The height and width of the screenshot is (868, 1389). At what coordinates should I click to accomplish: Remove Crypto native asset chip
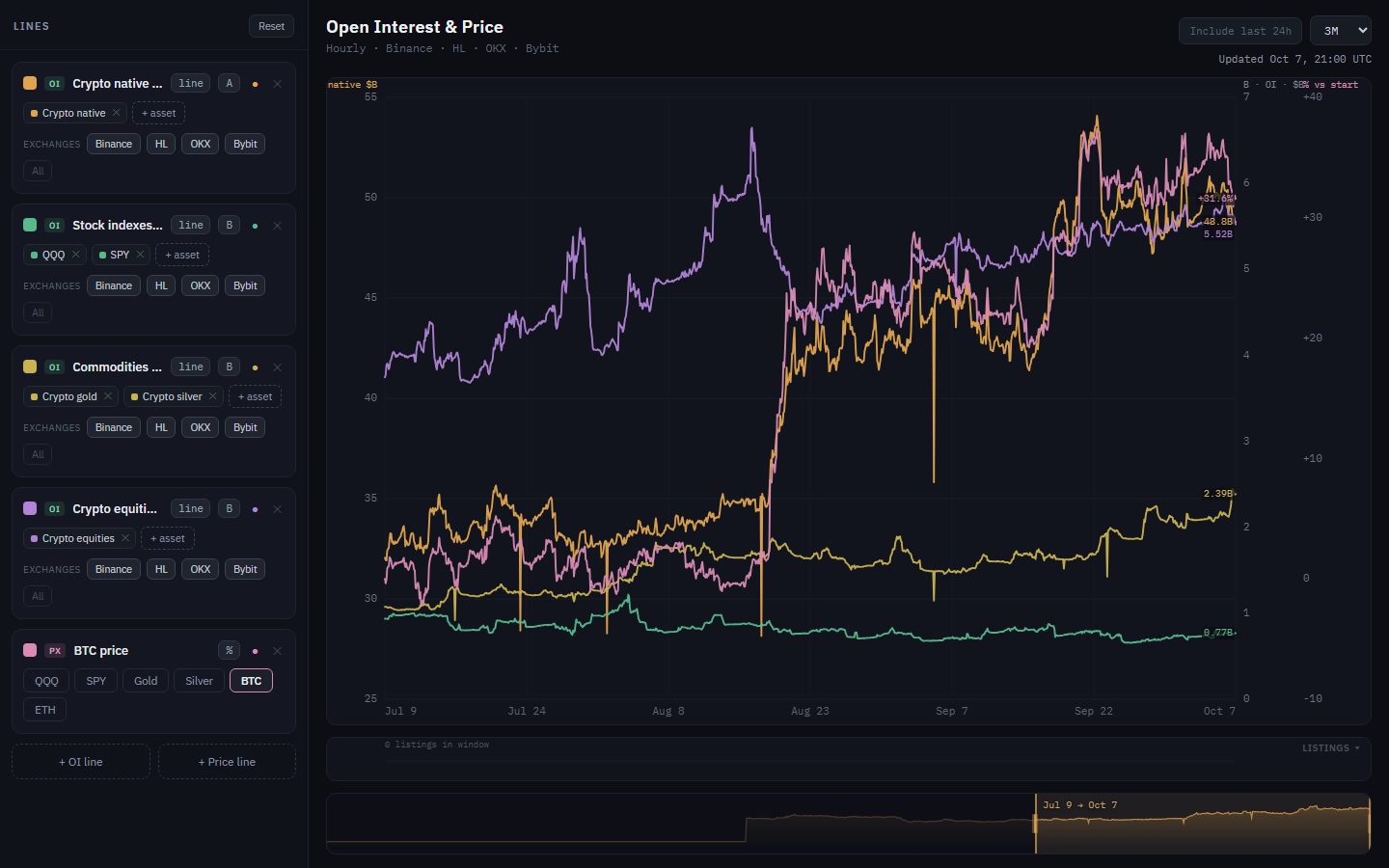(117, 113)
